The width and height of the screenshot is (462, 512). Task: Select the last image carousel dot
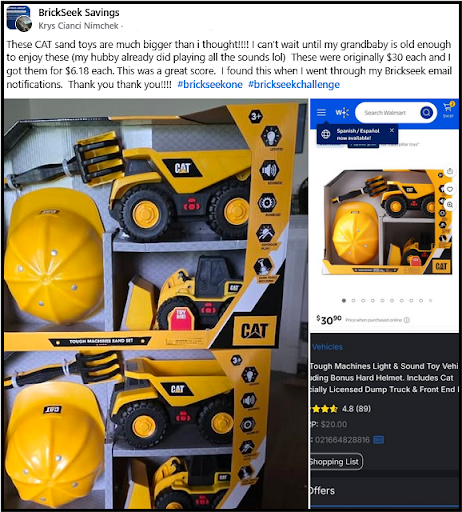coord(431,301)
